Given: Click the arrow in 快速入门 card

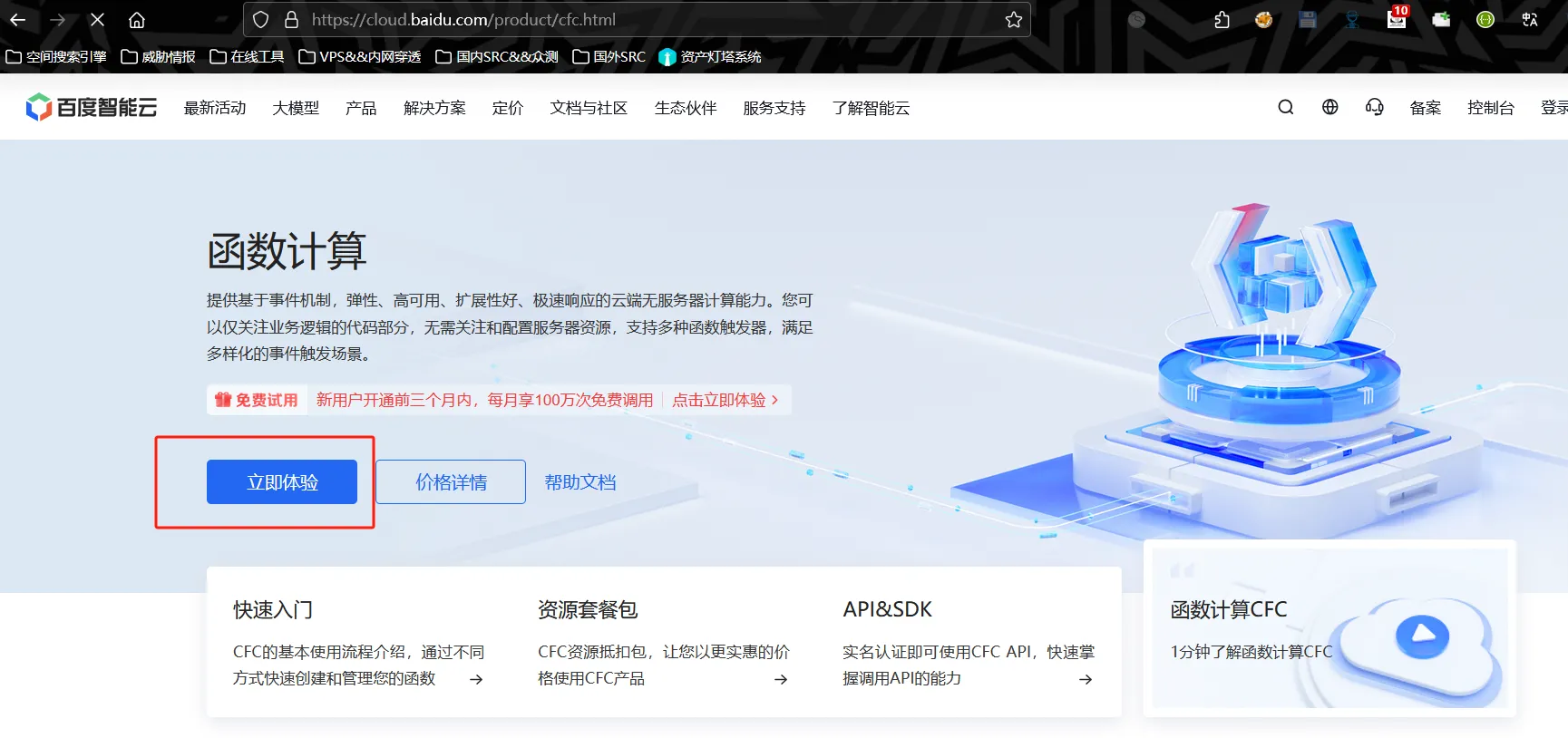Looking at the screenshot, I should pyautogui.click(x=476, y=679).
